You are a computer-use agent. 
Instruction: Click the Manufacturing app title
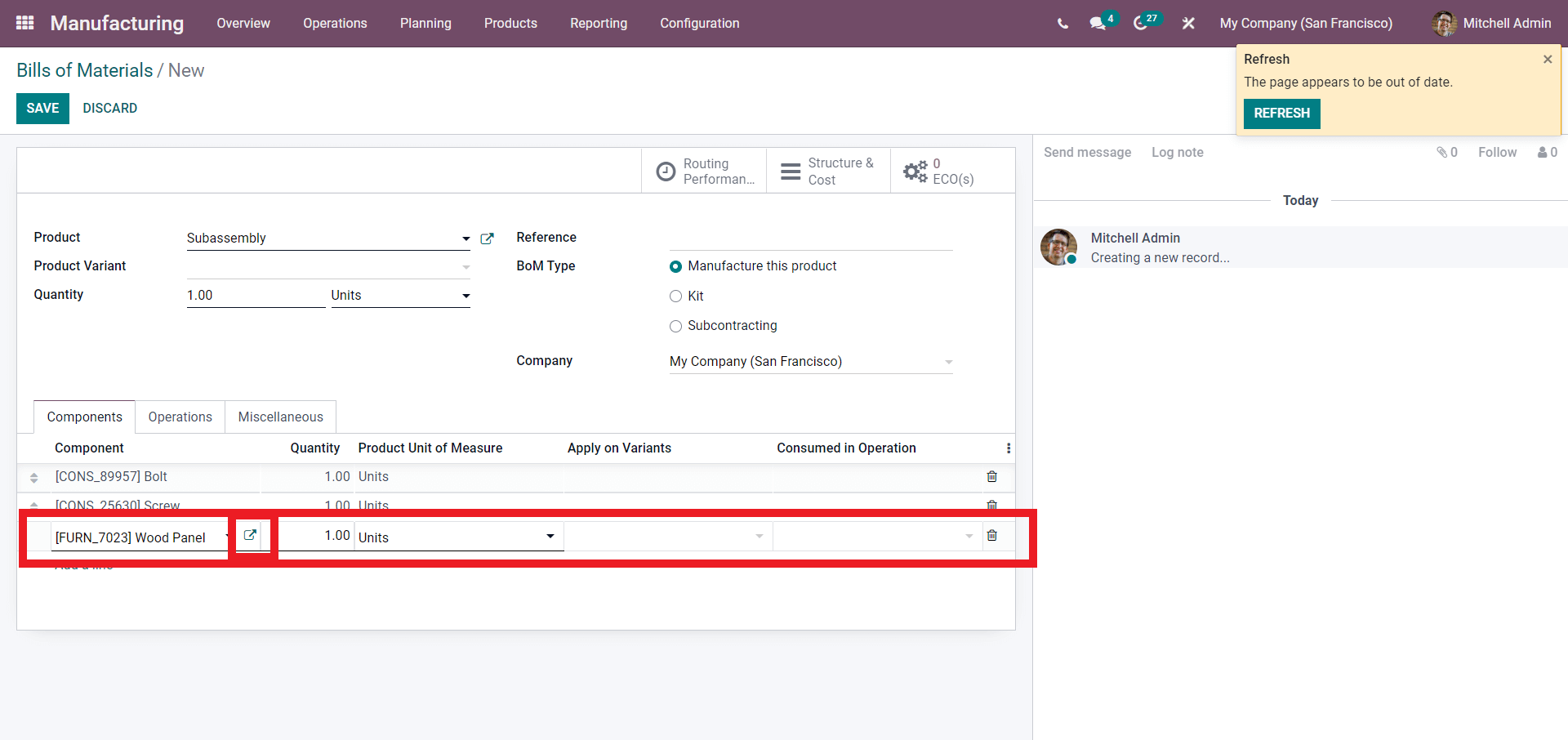(x=117, y=23)
